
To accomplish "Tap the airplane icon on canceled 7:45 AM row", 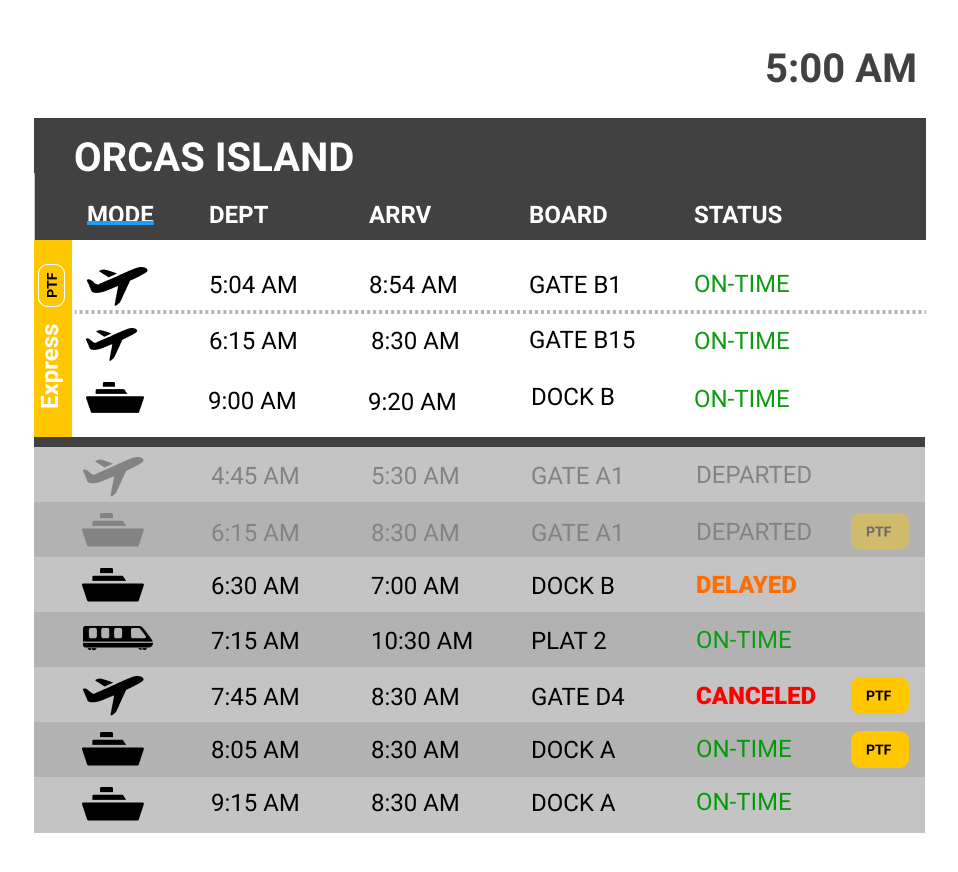I will click(x=113, y=695).
